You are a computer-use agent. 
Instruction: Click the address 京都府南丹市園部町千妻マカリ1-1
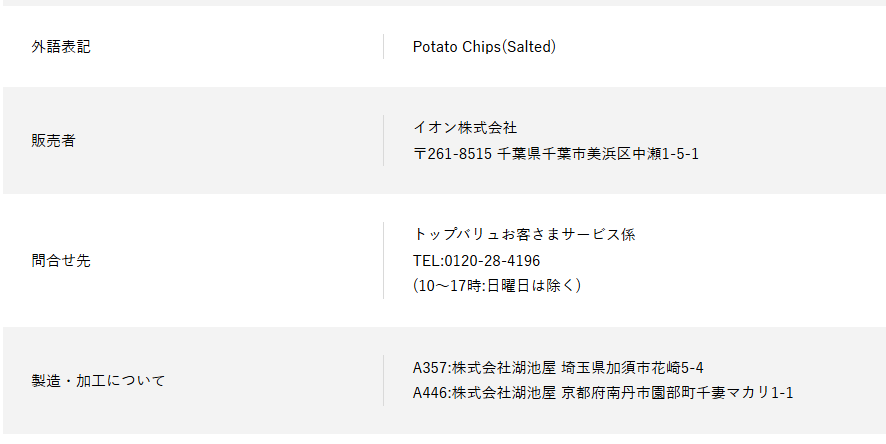pos(677,393)
